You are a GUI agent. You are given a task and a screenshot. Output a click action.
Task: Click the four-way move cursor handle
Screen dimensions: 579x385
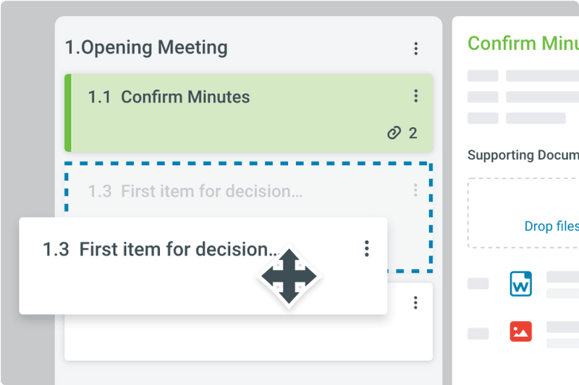(x=289, y=276)
